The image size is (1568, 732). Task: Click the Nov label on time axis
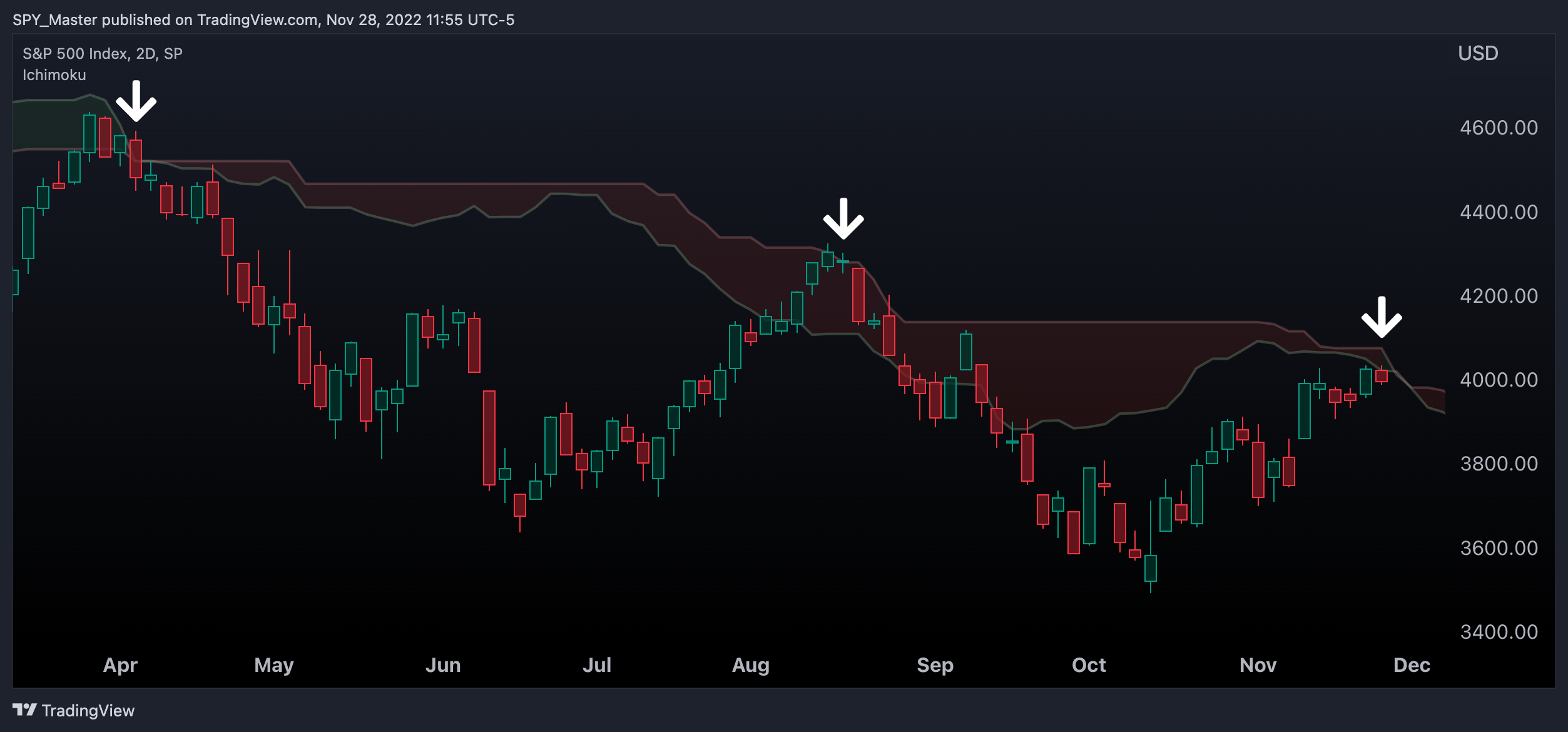1258,665
